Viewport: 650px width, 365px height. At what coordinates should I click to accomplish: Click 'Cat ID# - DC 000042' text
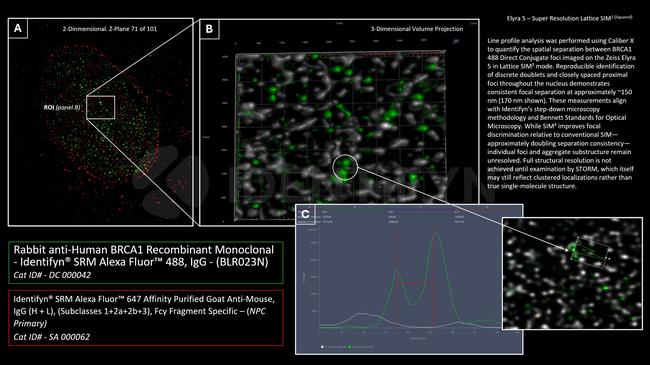click(x=52, y=275)
